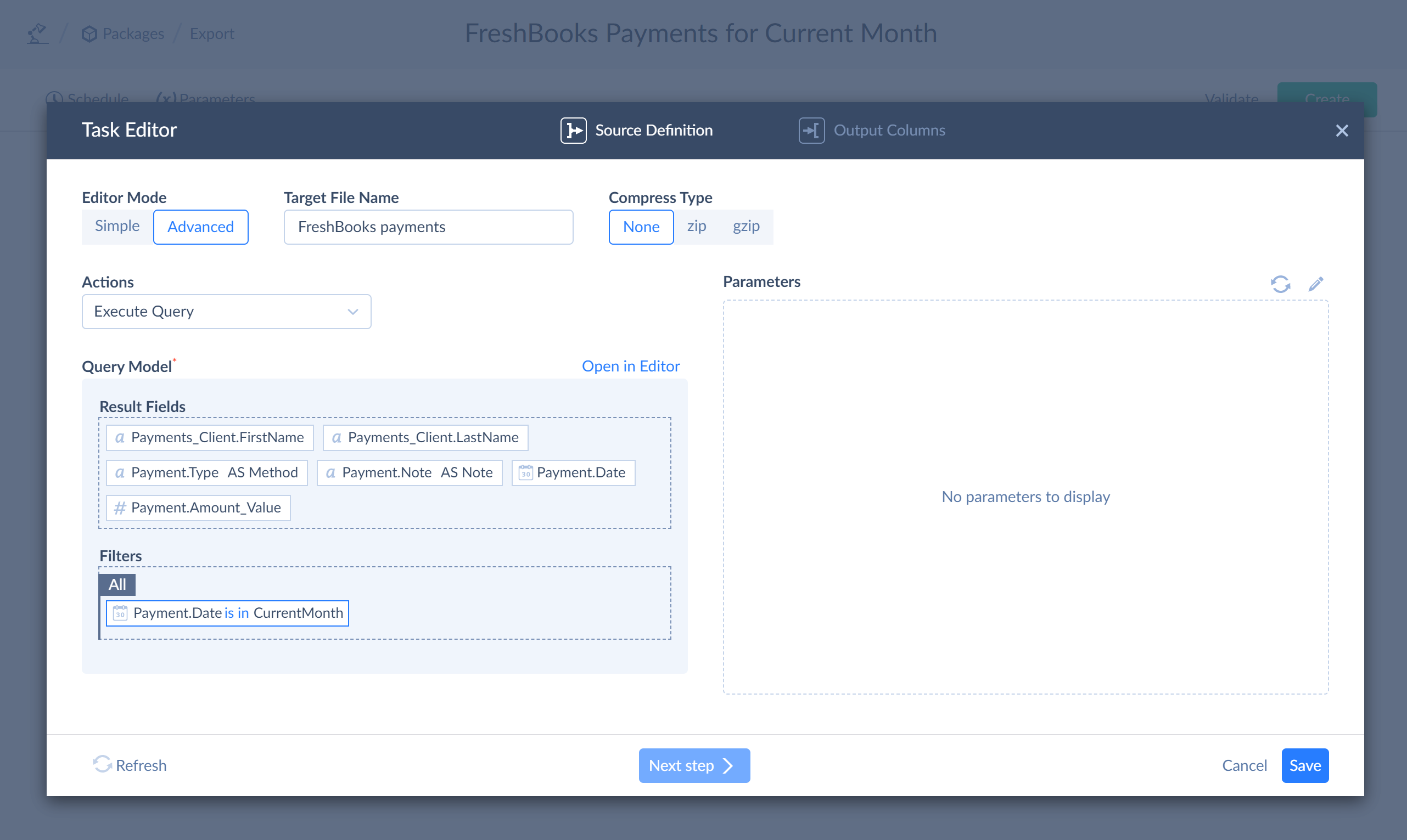The image size is (1407, 840).
Task: Open the Source Definition tab
Action: coord(636,130)
